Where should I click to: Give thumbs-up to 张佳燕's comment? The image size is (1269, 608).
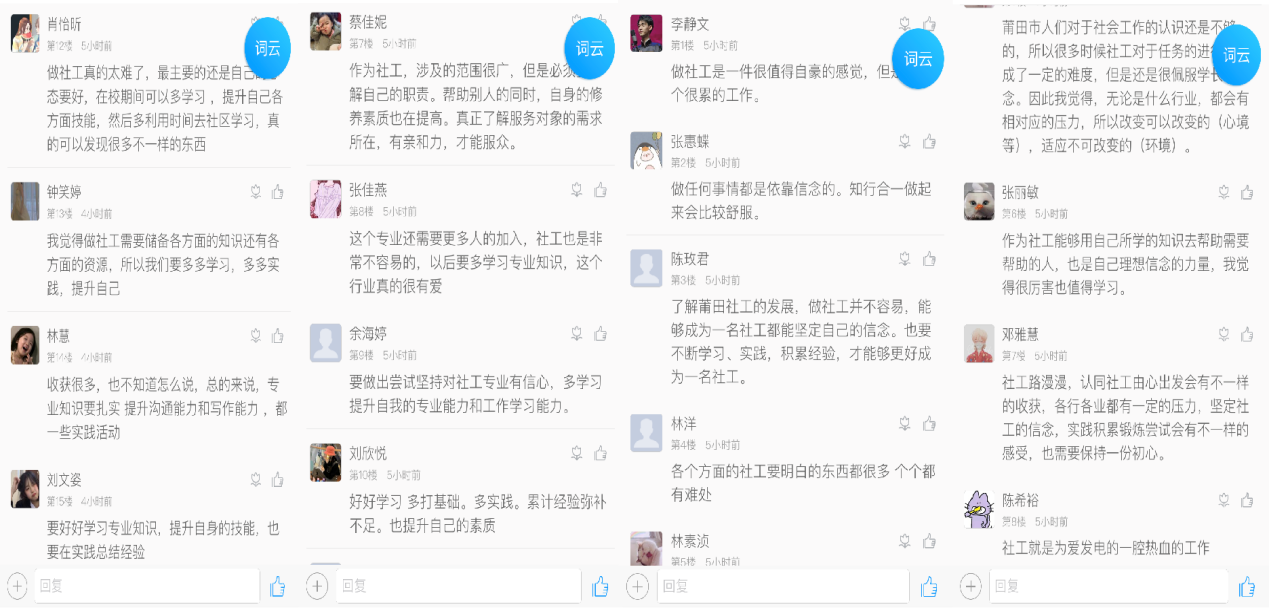(x=600, y=190)
